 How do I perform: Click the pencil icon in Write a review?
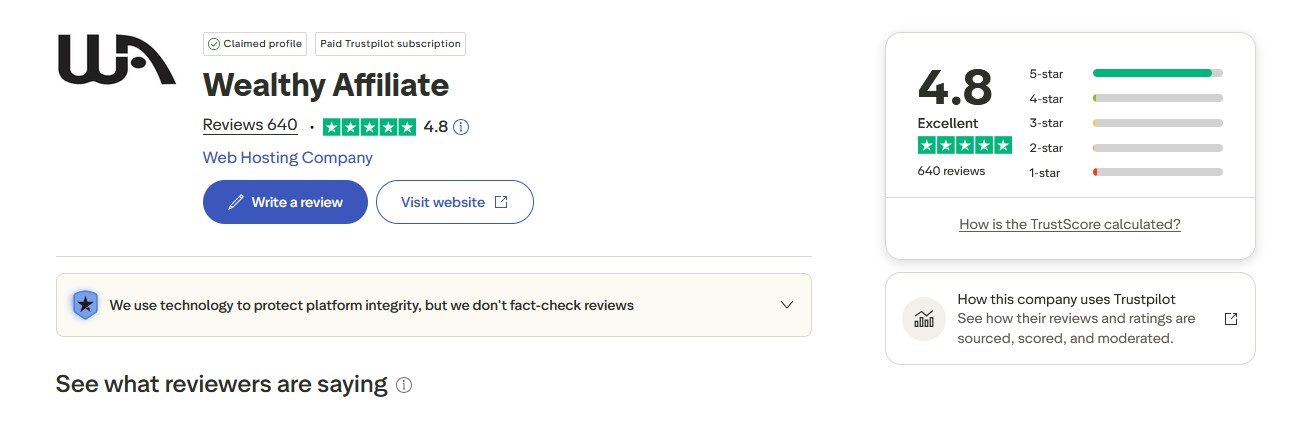coord(236,202)
